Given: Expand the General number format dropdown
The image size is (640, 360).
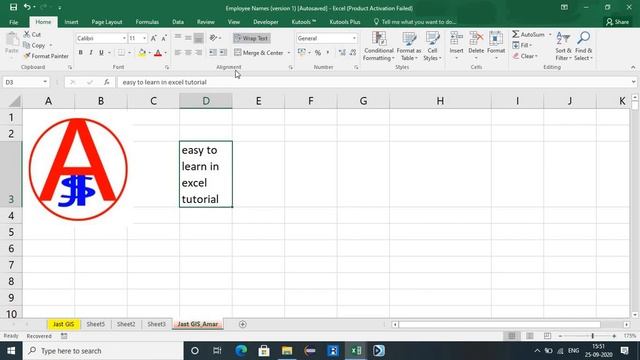Looking at the screenshot, I should coord(354,38).
